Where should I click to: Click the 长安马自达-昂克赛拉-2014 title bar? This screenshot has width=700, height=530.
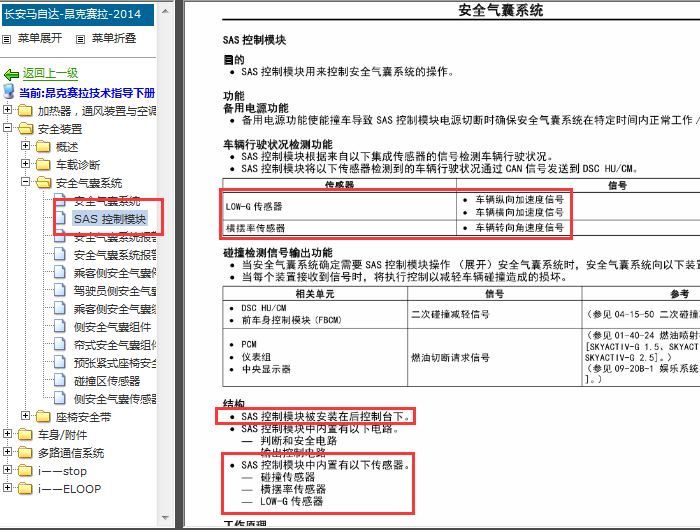[78, 15]
